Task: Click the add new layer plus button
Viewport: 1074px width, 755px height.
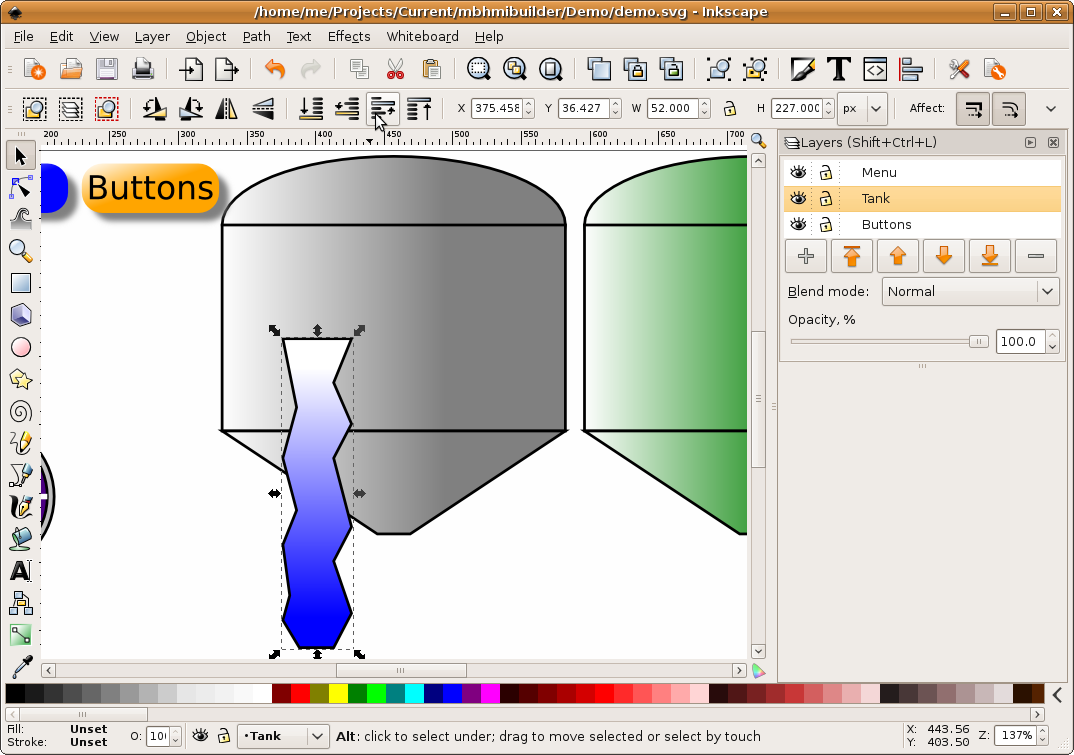Action: pyautogui.click(x=806, y=256)
